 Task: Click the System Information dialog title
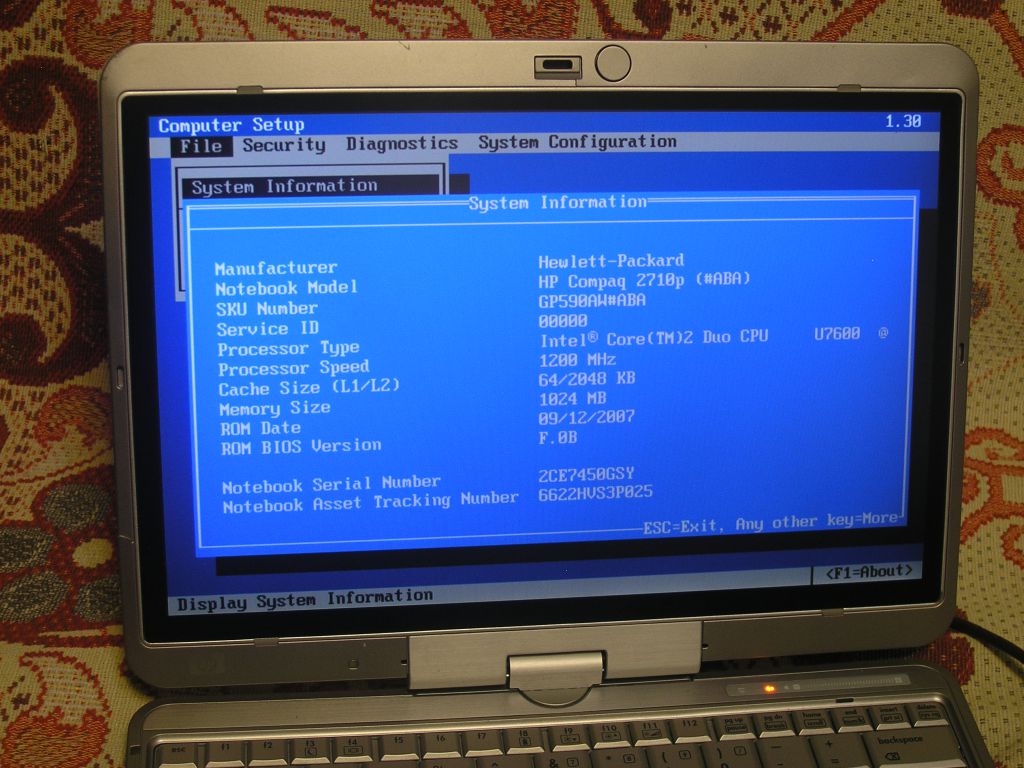click(558, 202)
